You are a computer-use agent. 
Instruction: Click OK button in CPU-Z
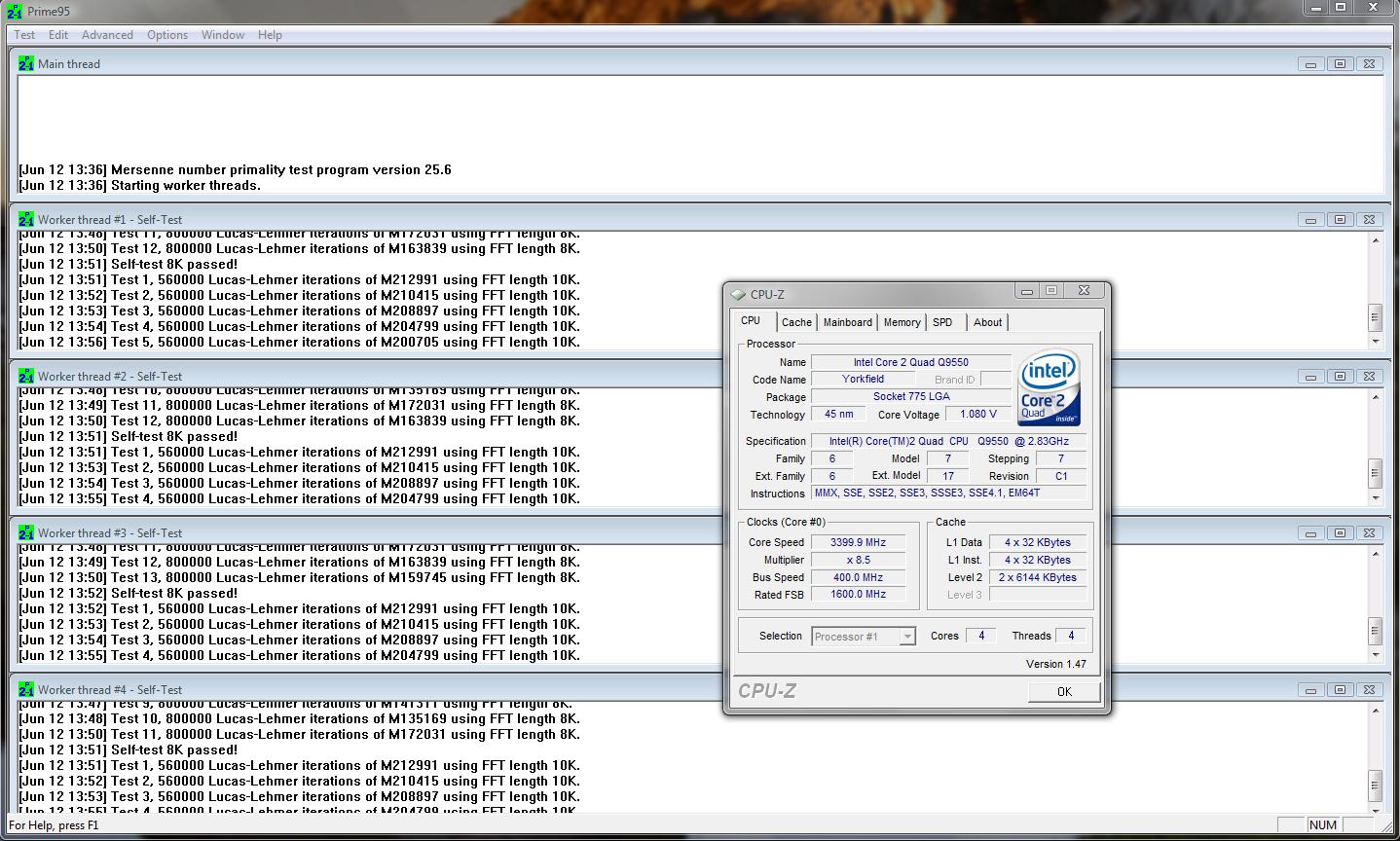pyautogui.click(x=1064, y=691)
